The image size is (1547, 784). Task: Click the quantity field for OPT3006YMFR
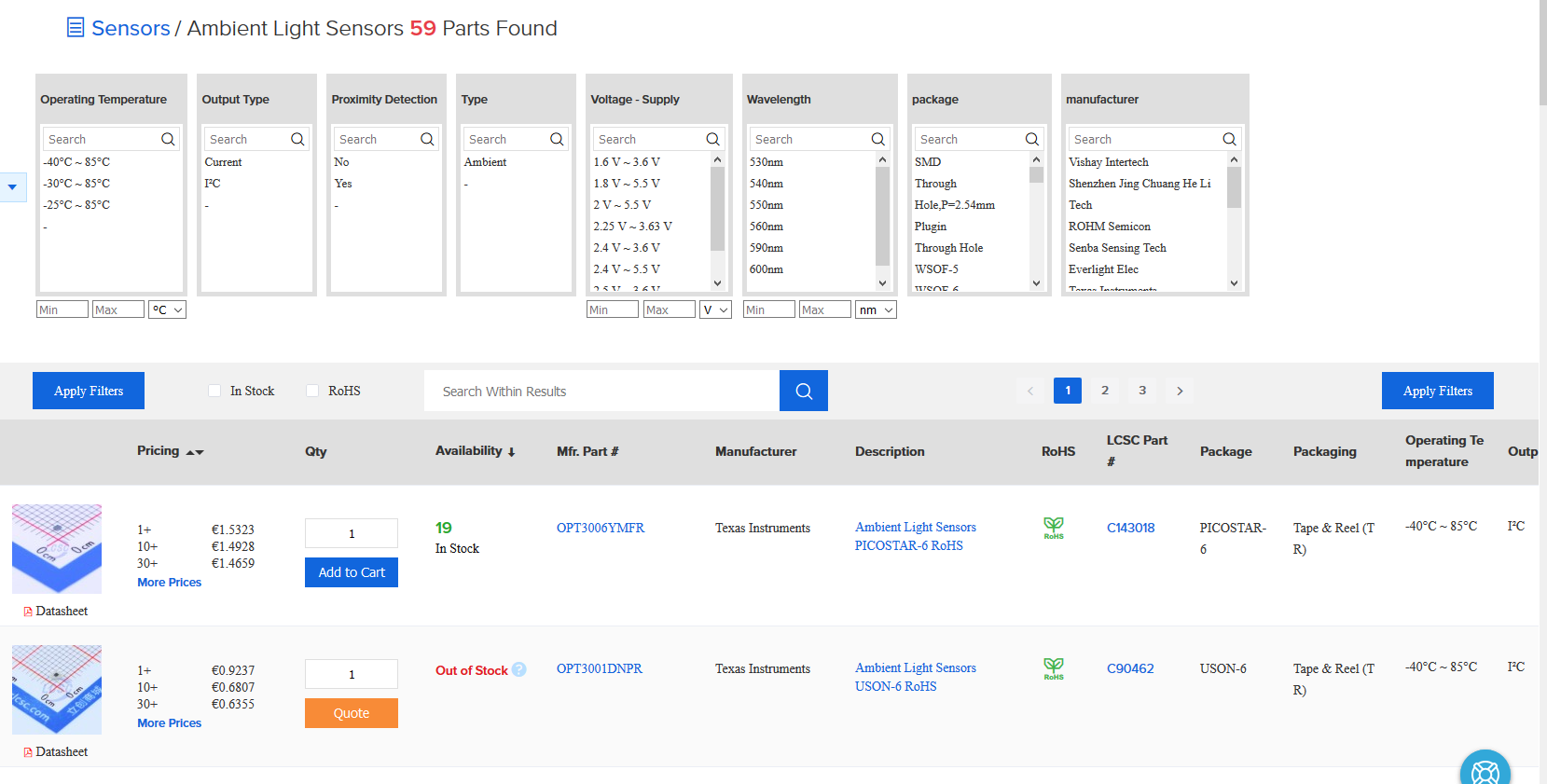(x=352, y=533)
